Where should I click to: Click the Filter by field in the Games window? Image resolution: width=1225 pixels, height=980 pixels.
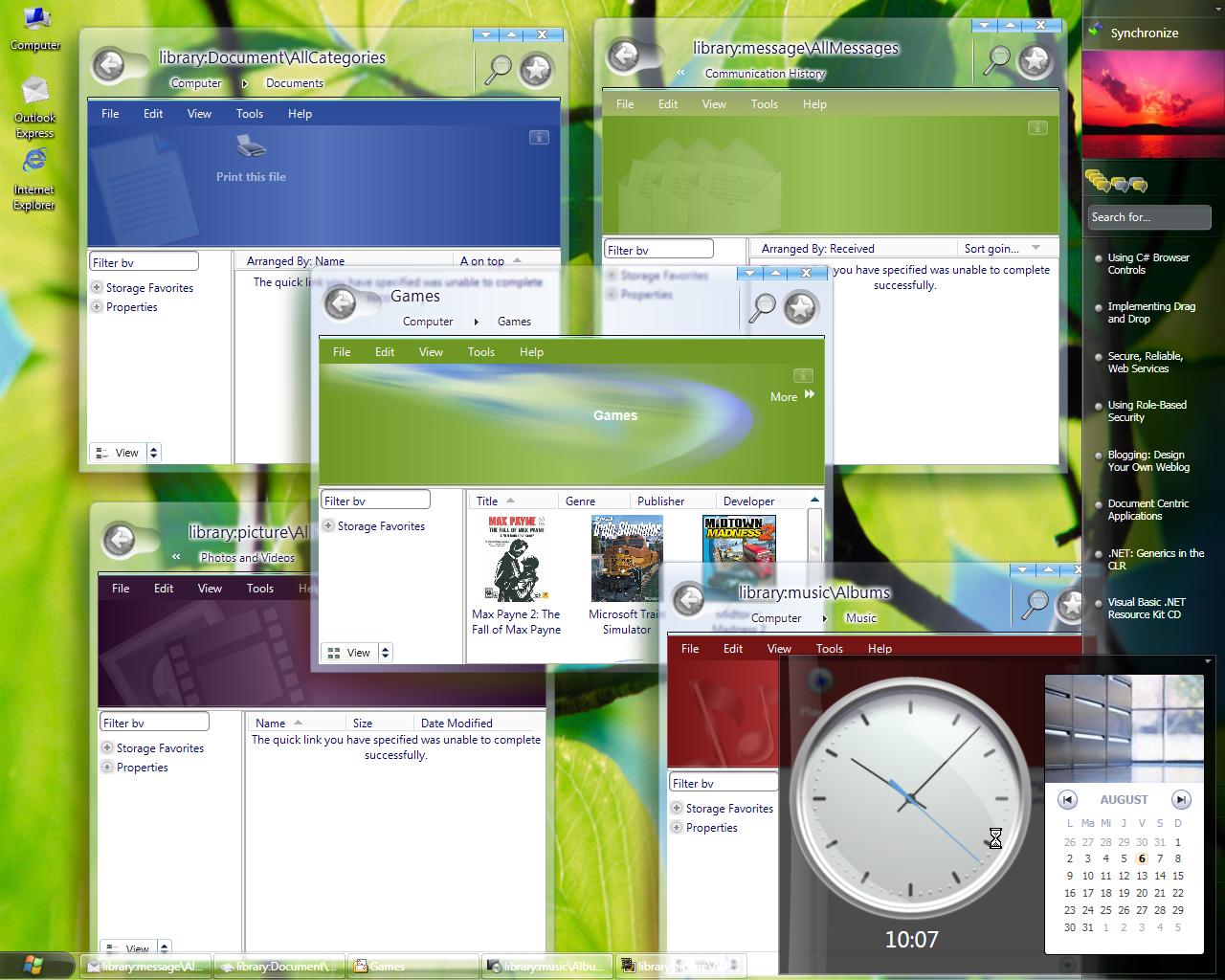375,500
